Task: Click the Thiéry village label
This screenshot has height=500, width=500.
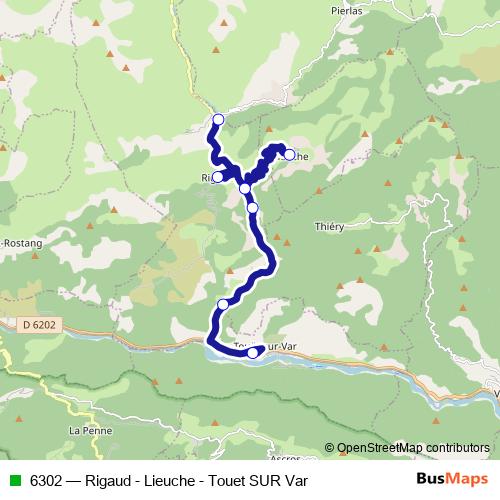Action: (329, 227)
